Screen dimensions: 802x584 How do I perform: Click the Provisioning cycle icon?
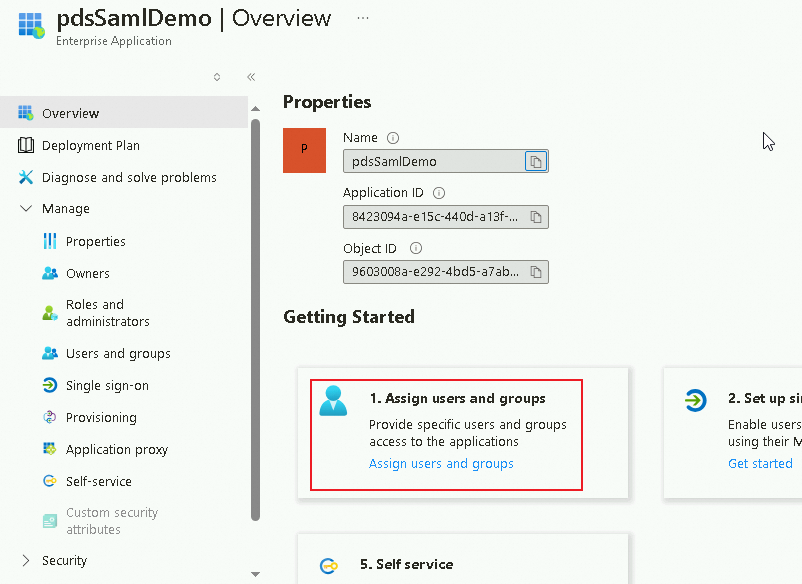click(50, 417)
